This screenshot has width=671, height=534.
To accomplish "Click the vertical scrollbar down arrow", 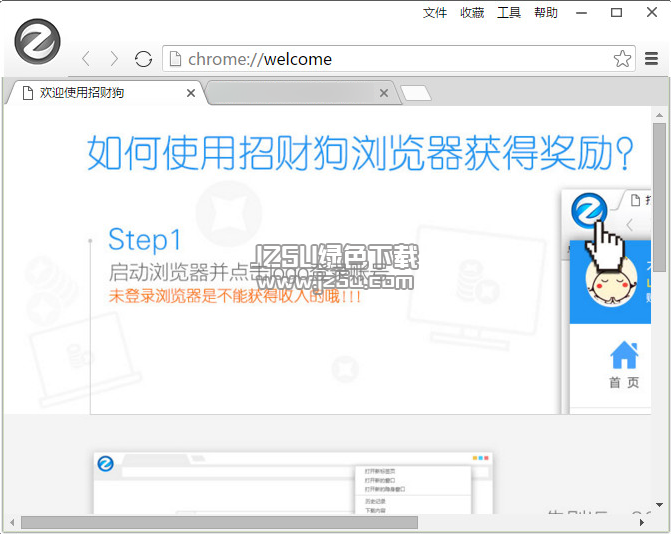I will pyautogui.click(x=659, y=505).
